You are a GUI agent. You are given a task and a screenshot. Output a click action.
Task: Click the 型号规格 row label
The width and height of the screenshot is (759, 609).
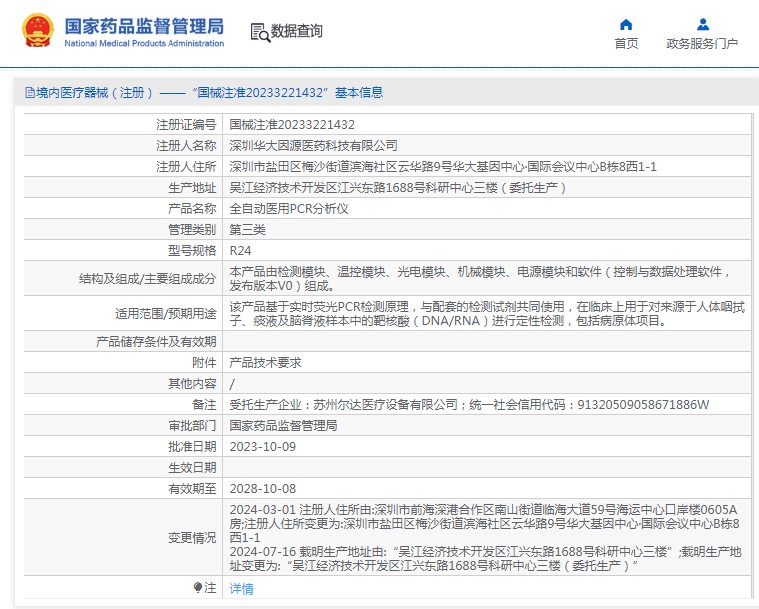click(x=192, y=251)
